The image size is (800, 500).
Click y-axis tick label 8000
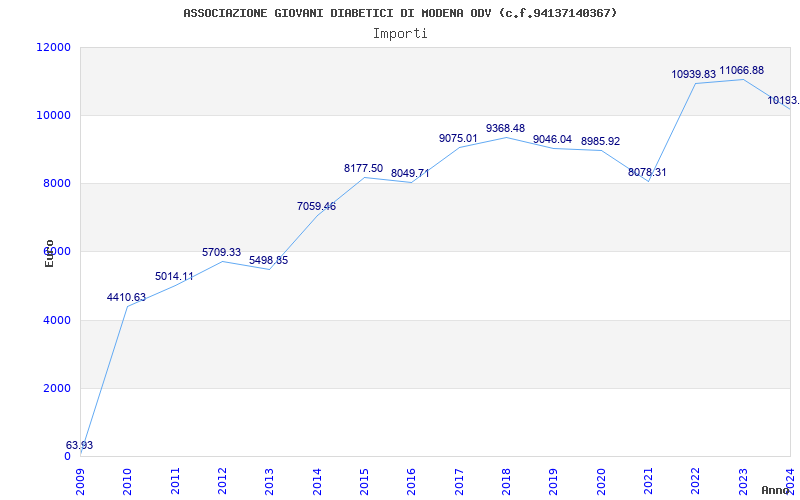click(x=56, y=184)
